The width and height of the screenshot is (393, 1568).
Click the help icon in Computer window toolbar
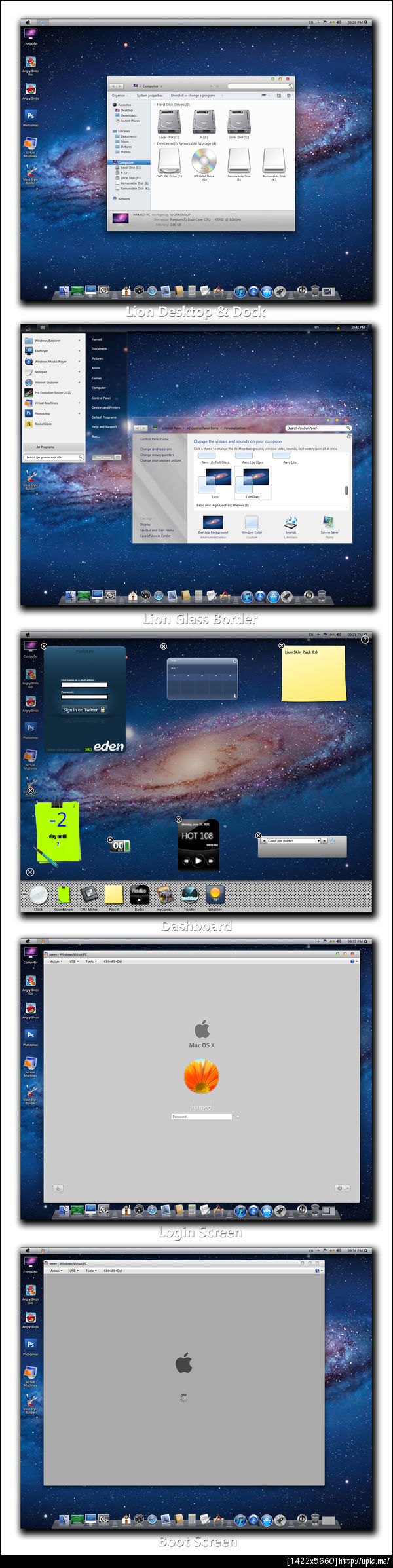point(288,96)
